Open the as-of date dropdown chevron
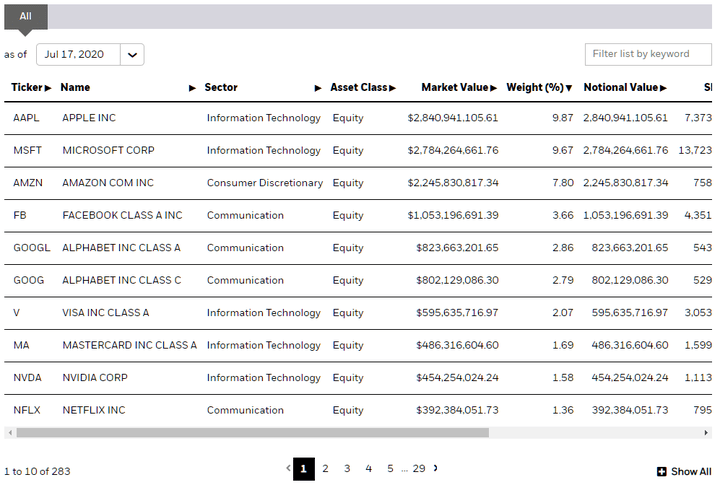The width and height of the screenshot is (720, 485). click(132, 55)
